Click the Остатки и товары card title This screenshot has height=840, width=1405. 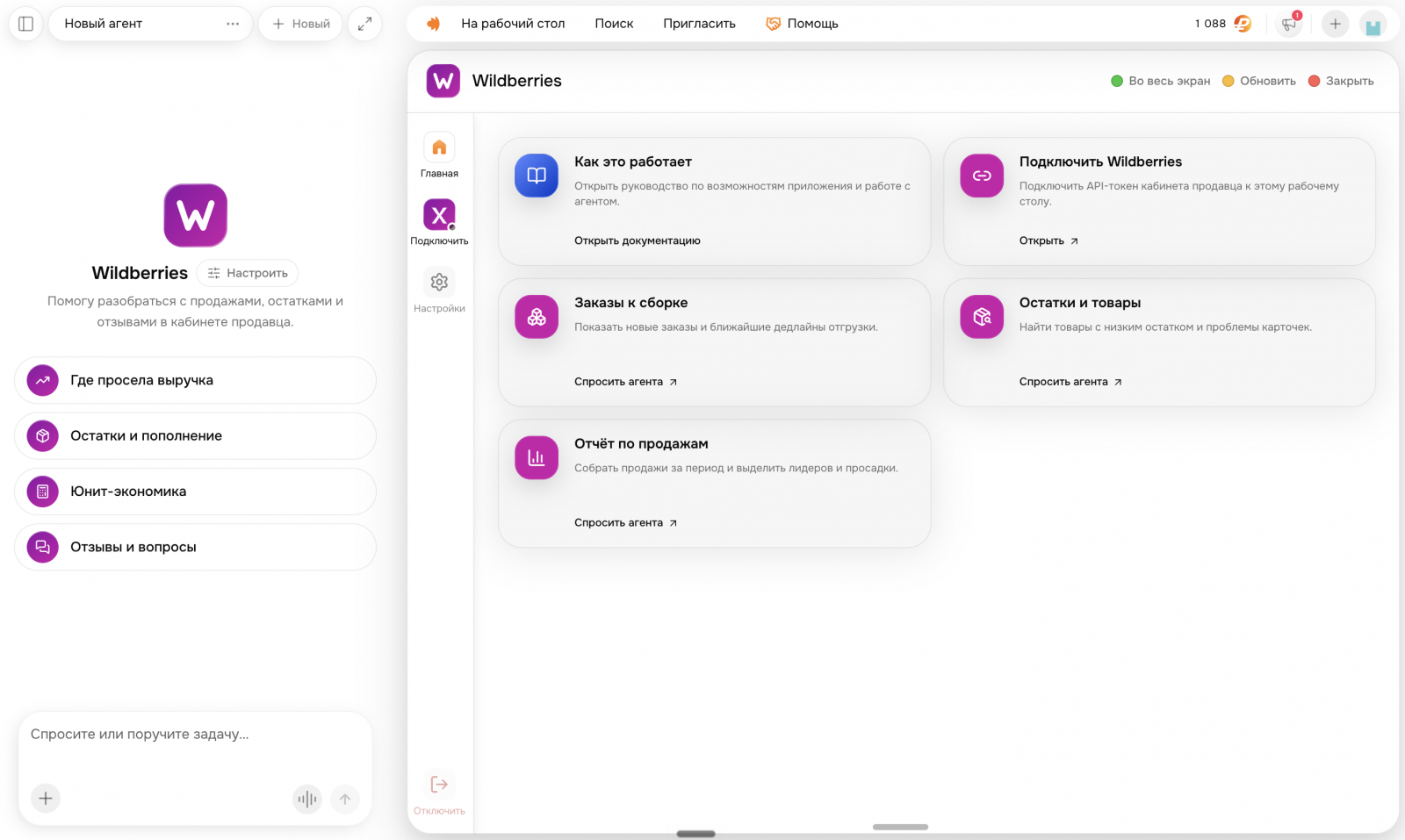1080,303
